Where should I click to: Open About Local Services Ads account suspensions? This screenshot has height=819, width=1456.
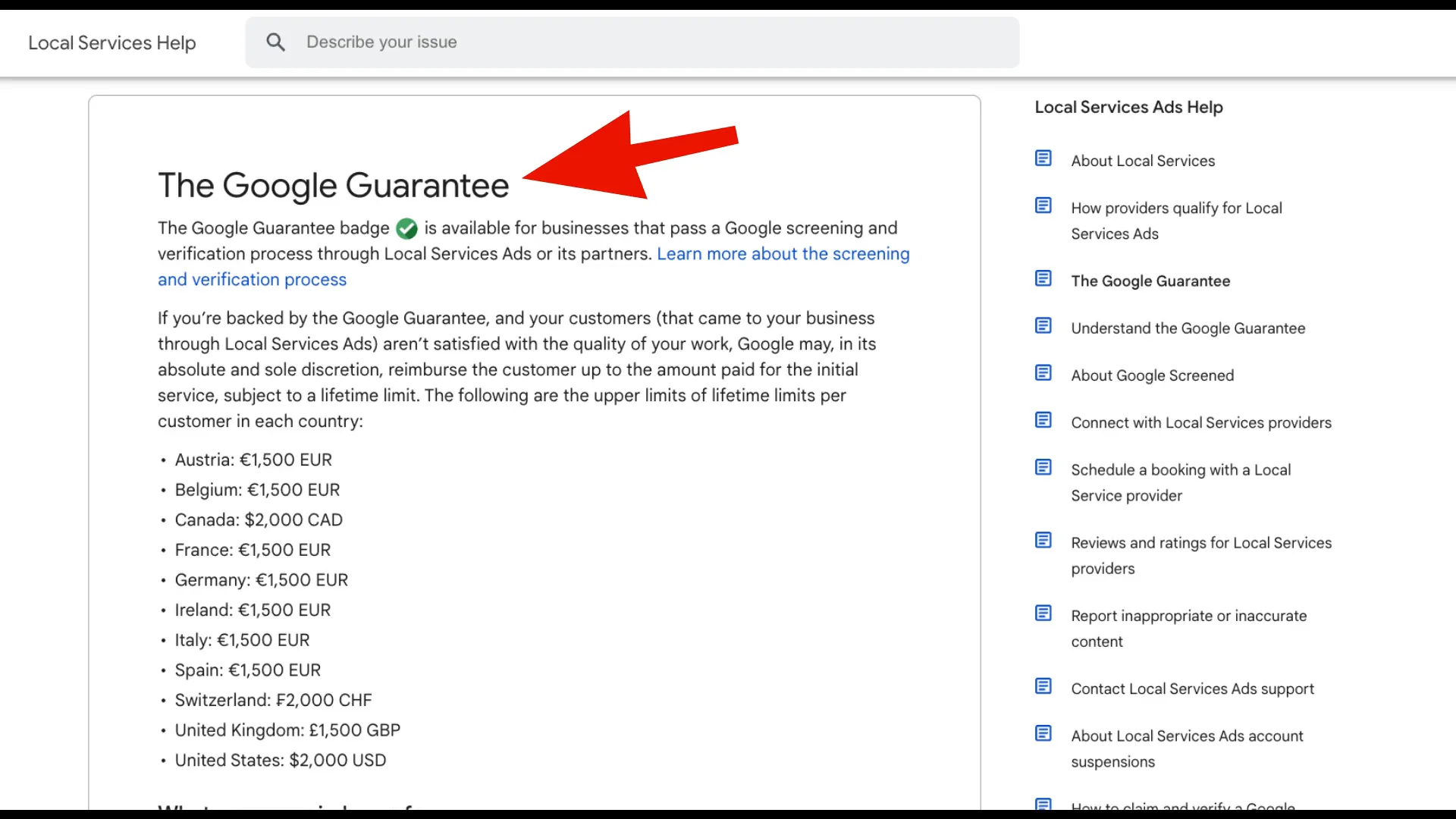point(1187,736)
